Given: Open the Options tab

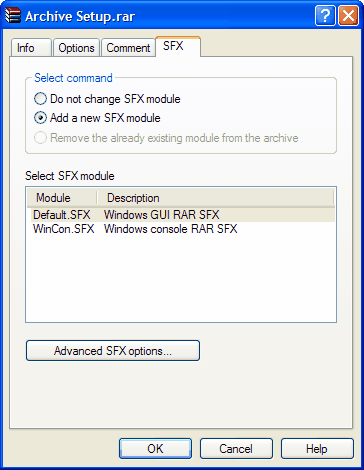Looking at the screenshot, I should (x=76, y=48).
